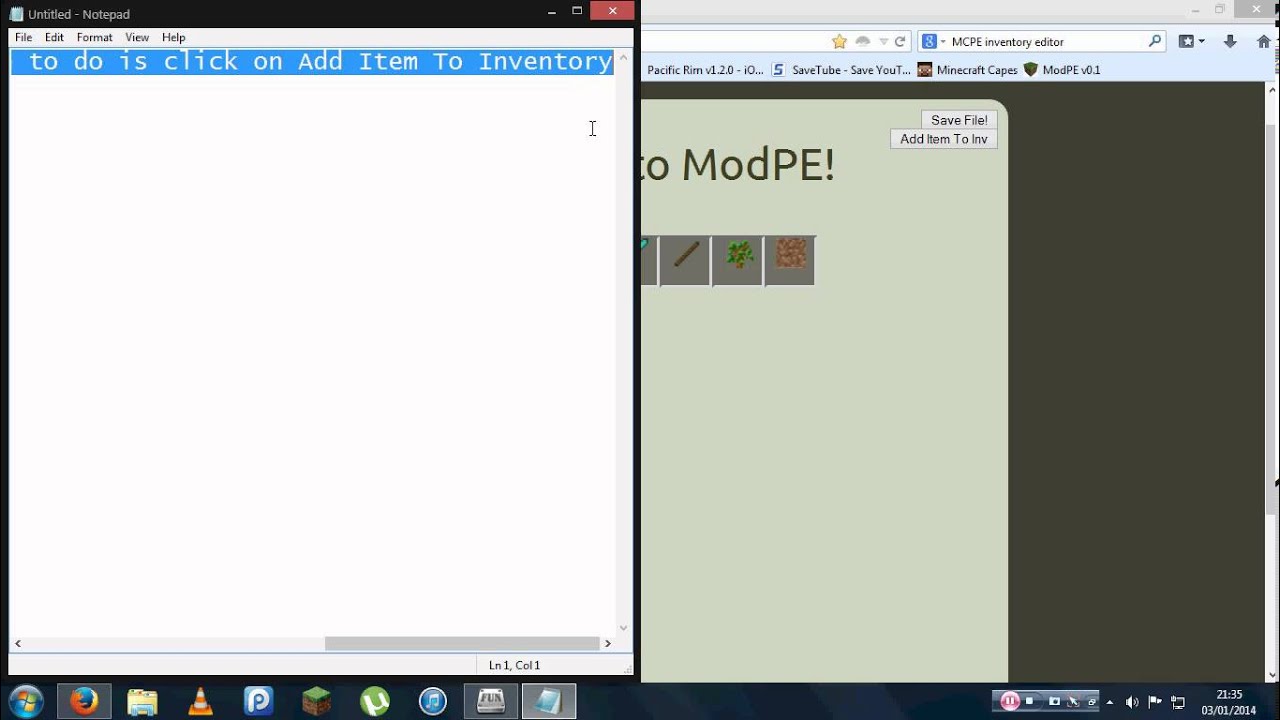Open the Google search engine dropdown
The height and width of the screenshot is (720, 1280).
point(933,42)
